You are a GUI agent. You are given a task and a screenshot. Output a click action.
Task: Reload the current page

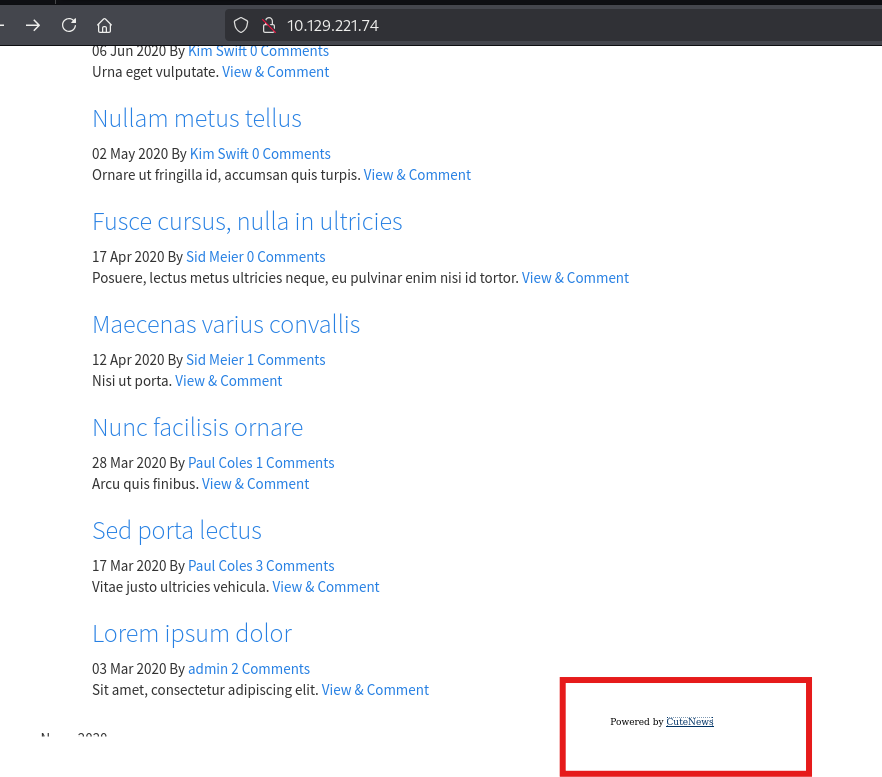69,25
